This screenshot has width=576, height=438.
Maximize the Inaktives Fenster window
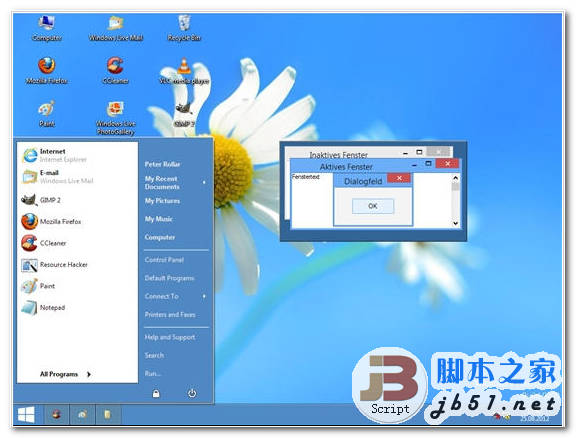tap(419, 152)
